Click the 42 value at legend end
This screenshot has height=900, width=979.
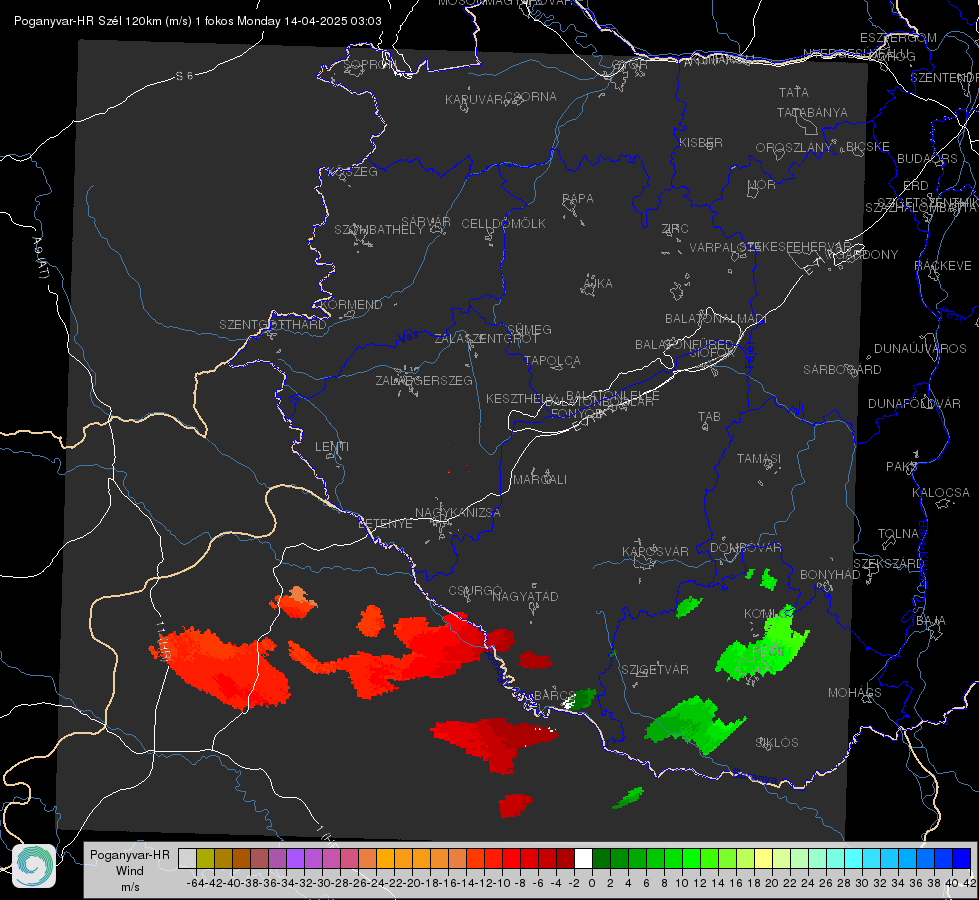pos(970,883)
